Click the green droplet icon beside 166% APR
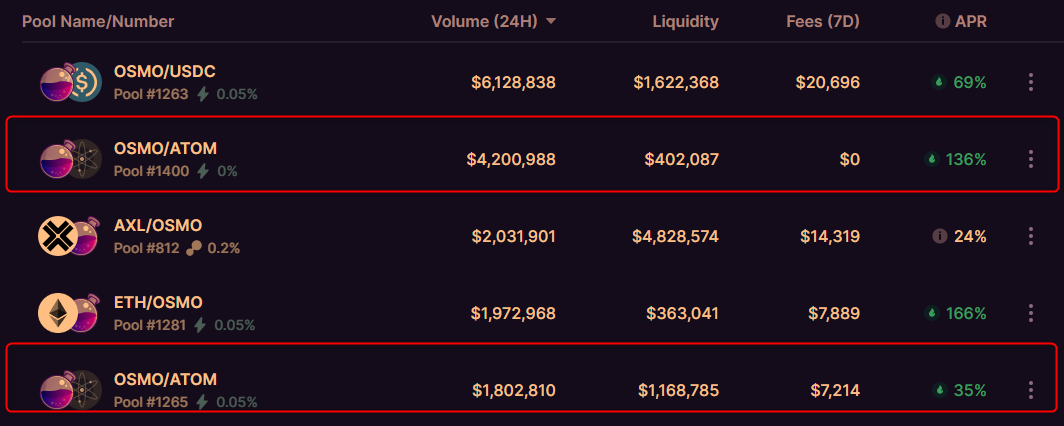The width and height of the screenshot is (1064, 426). click(x=938, y=313)
